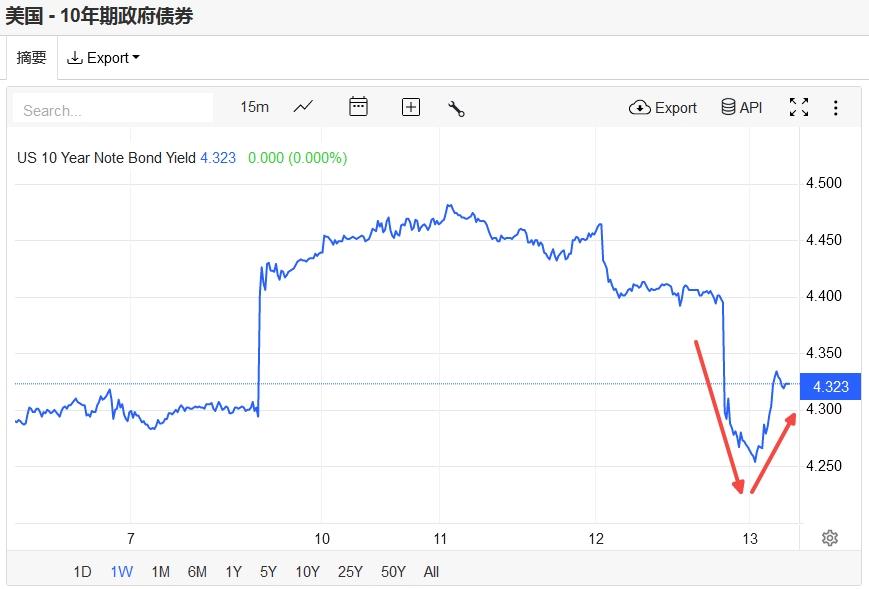Toggle fullscreen chart view

pyautogui.click(x=798, y=107)
